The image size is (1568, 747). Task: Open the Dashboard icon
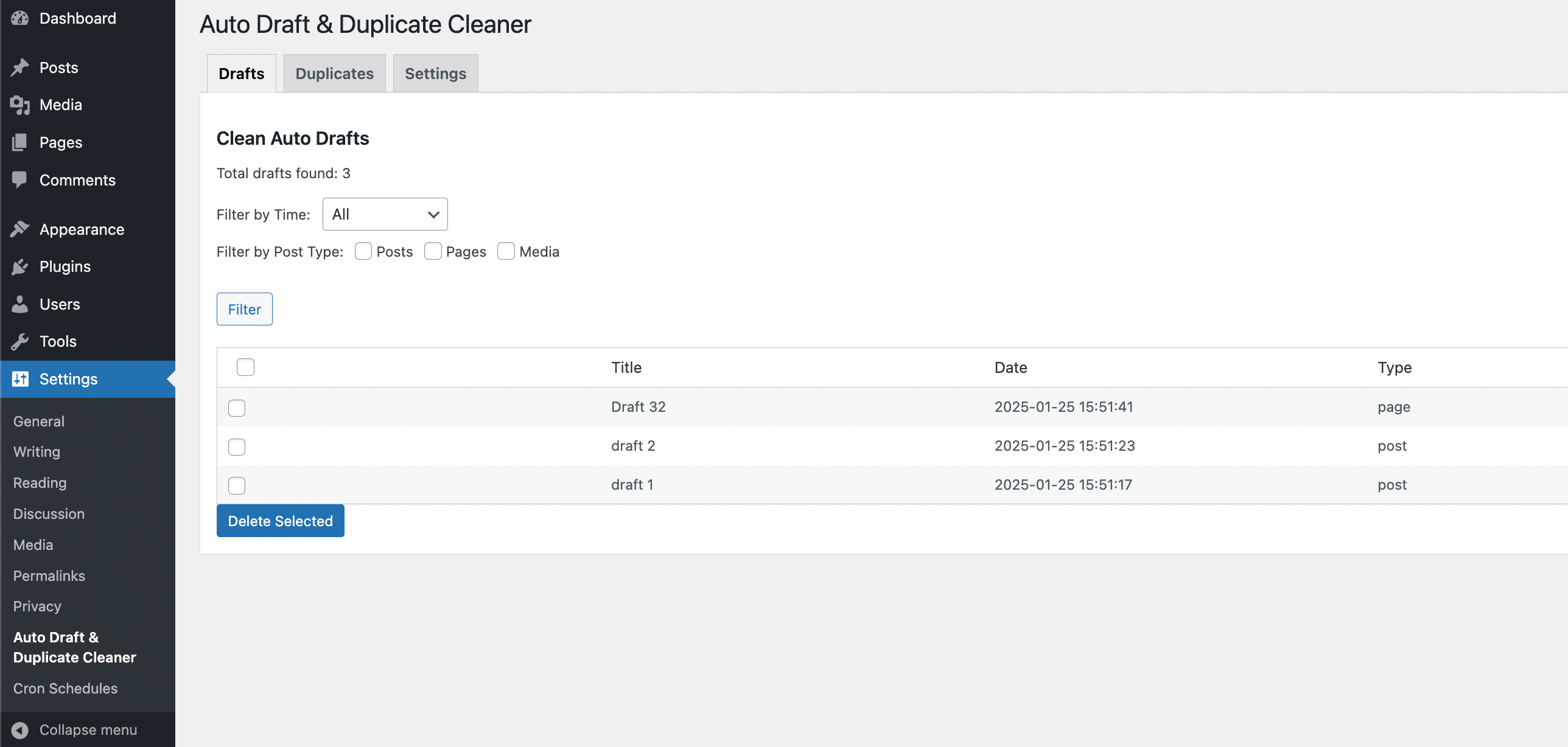(x=20, y=18)
